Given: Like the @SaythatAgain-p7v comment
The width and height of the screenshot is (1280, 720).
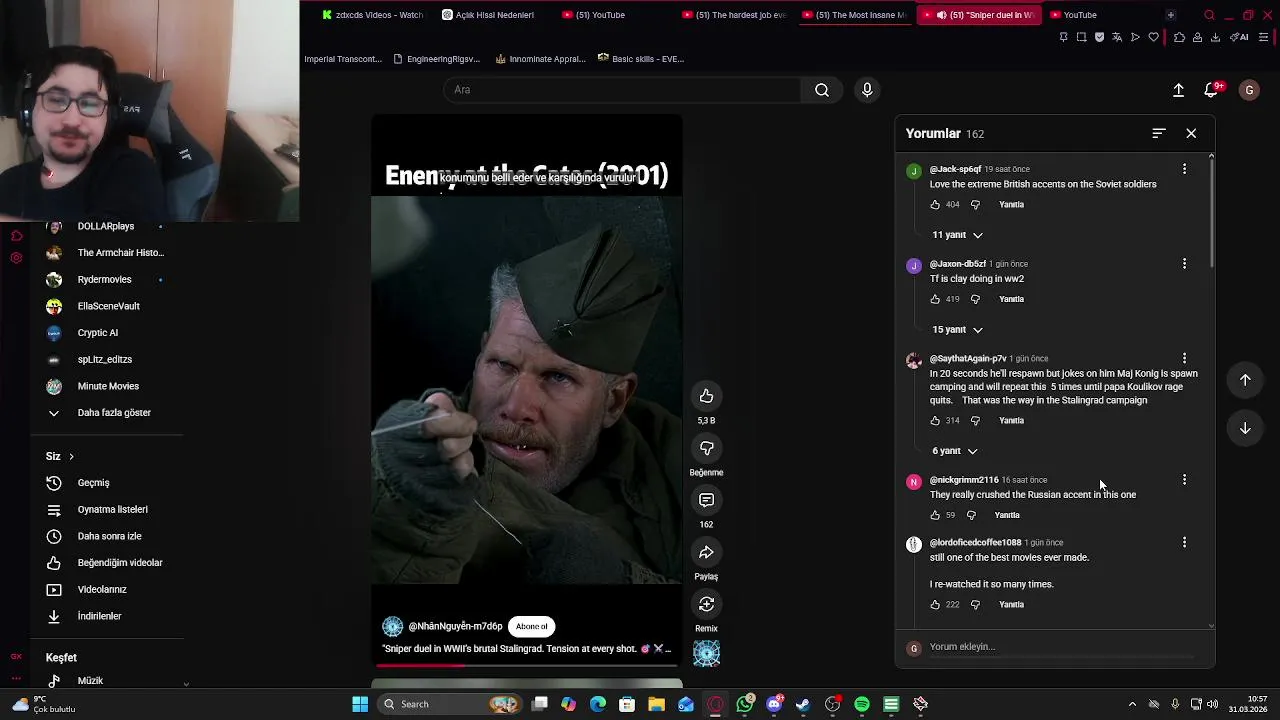Looking at the screenshot, I should click(935, 420).
